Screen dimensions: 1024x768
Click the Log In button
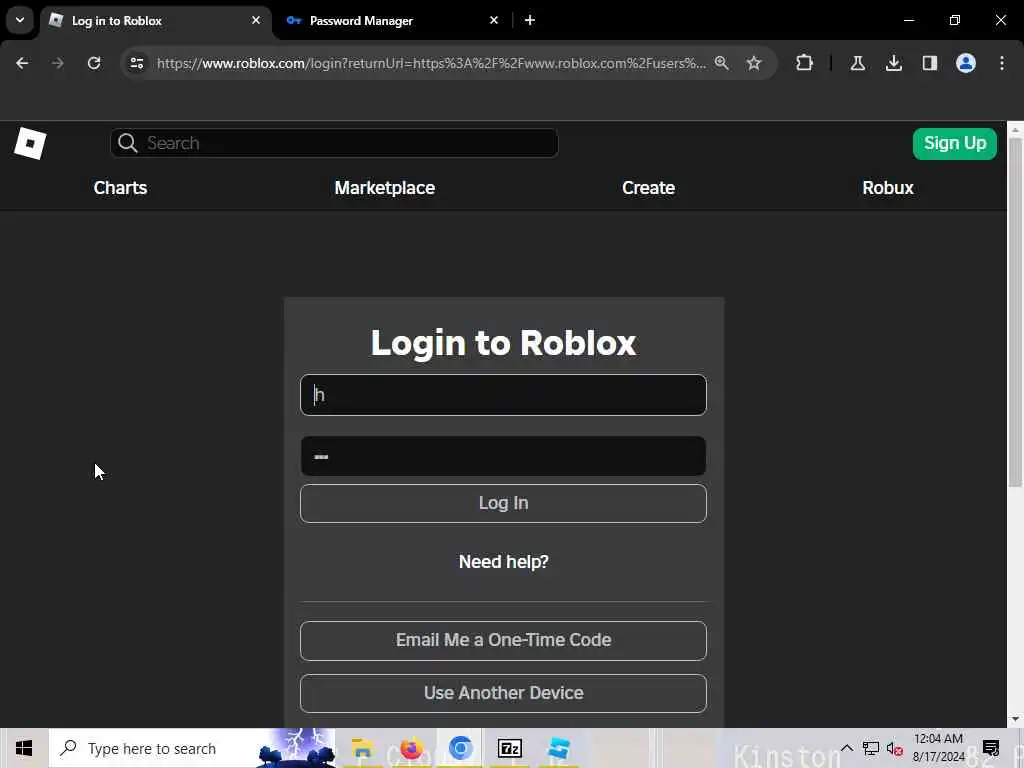pyautogui.click(x=503, y=503)
